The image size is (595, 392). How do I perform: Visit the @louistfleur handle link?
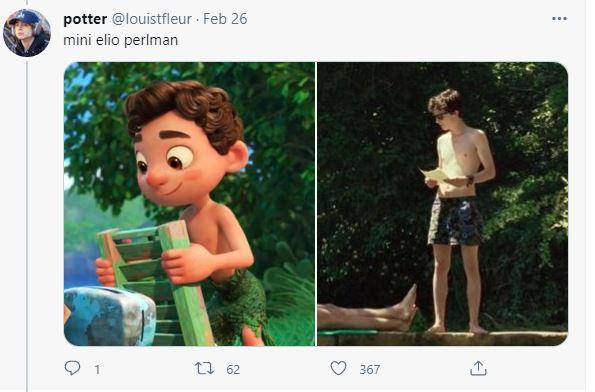(151, 19)
